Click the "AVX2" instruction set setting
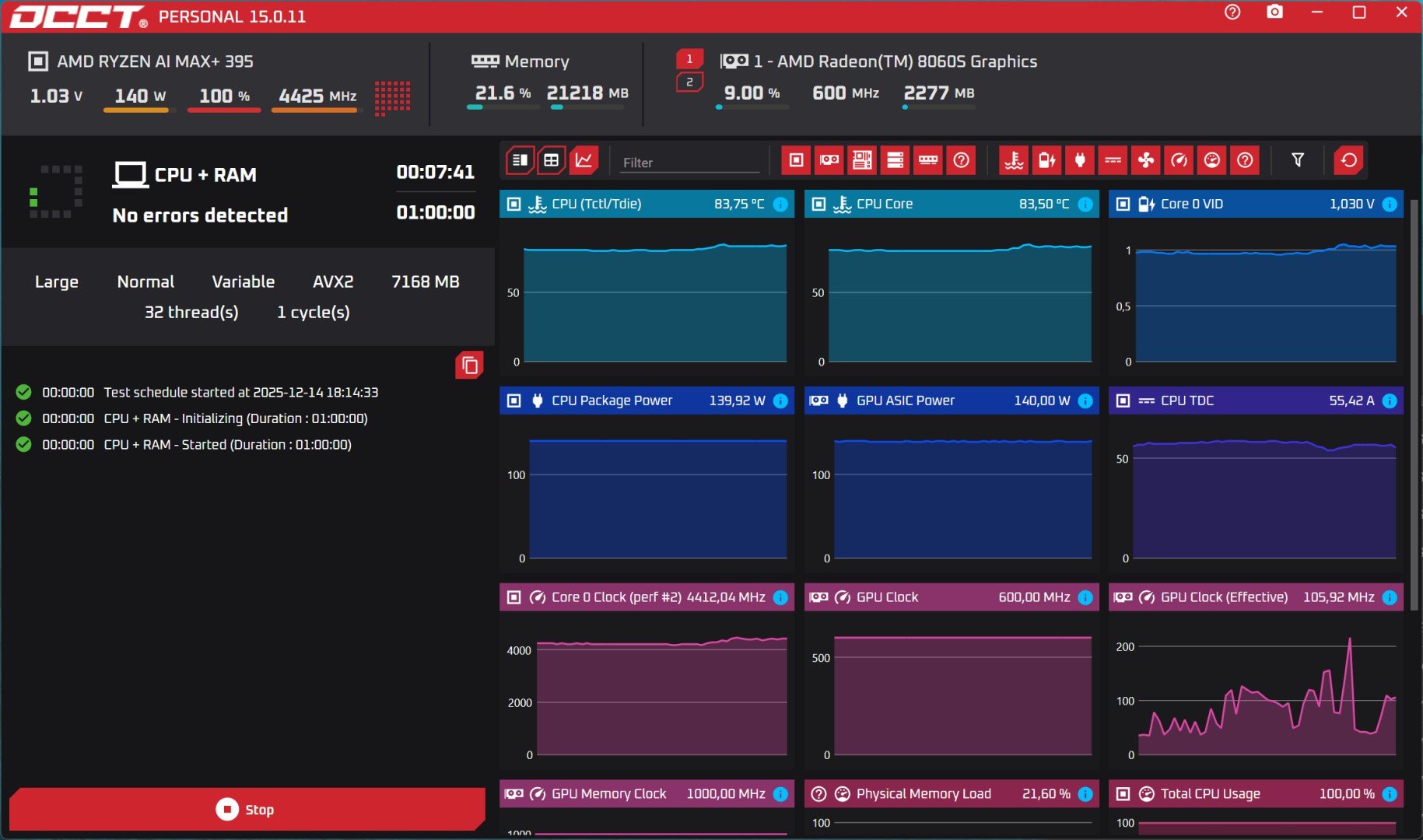1423x840 pixels. (333, 282)
